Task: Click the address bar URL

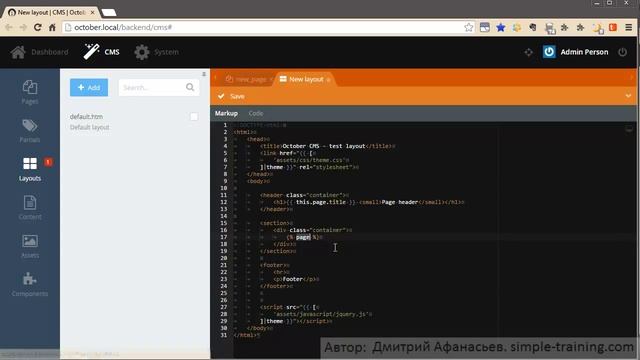Action: (x=123, y=27)
